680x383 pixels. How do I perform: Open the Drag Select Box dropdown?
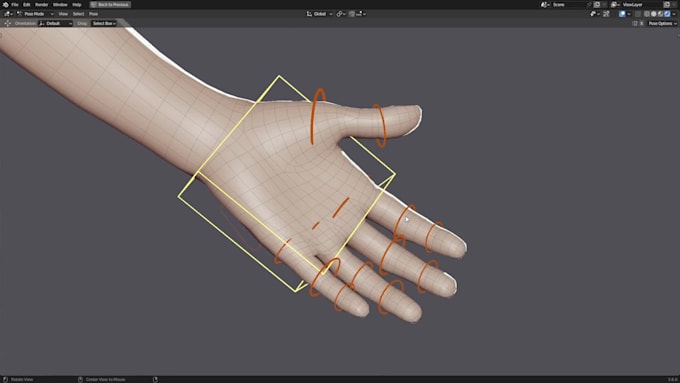coord(104,23)
